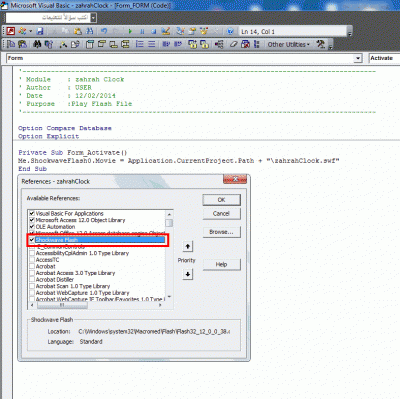
Task: Click Browse... to locate a reference
Action: (x=221, y=232)
